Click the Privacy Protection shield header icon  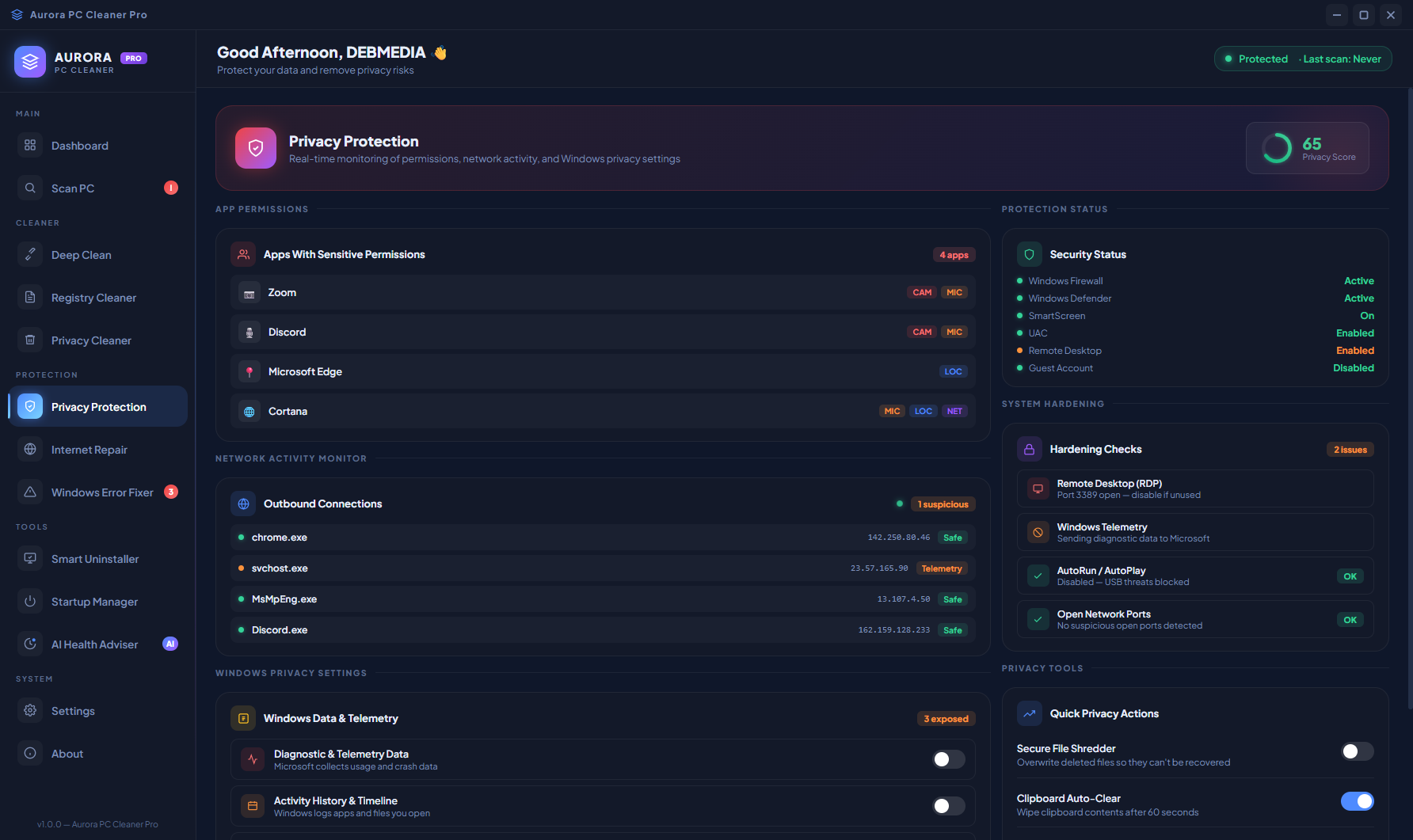(256, 148)
